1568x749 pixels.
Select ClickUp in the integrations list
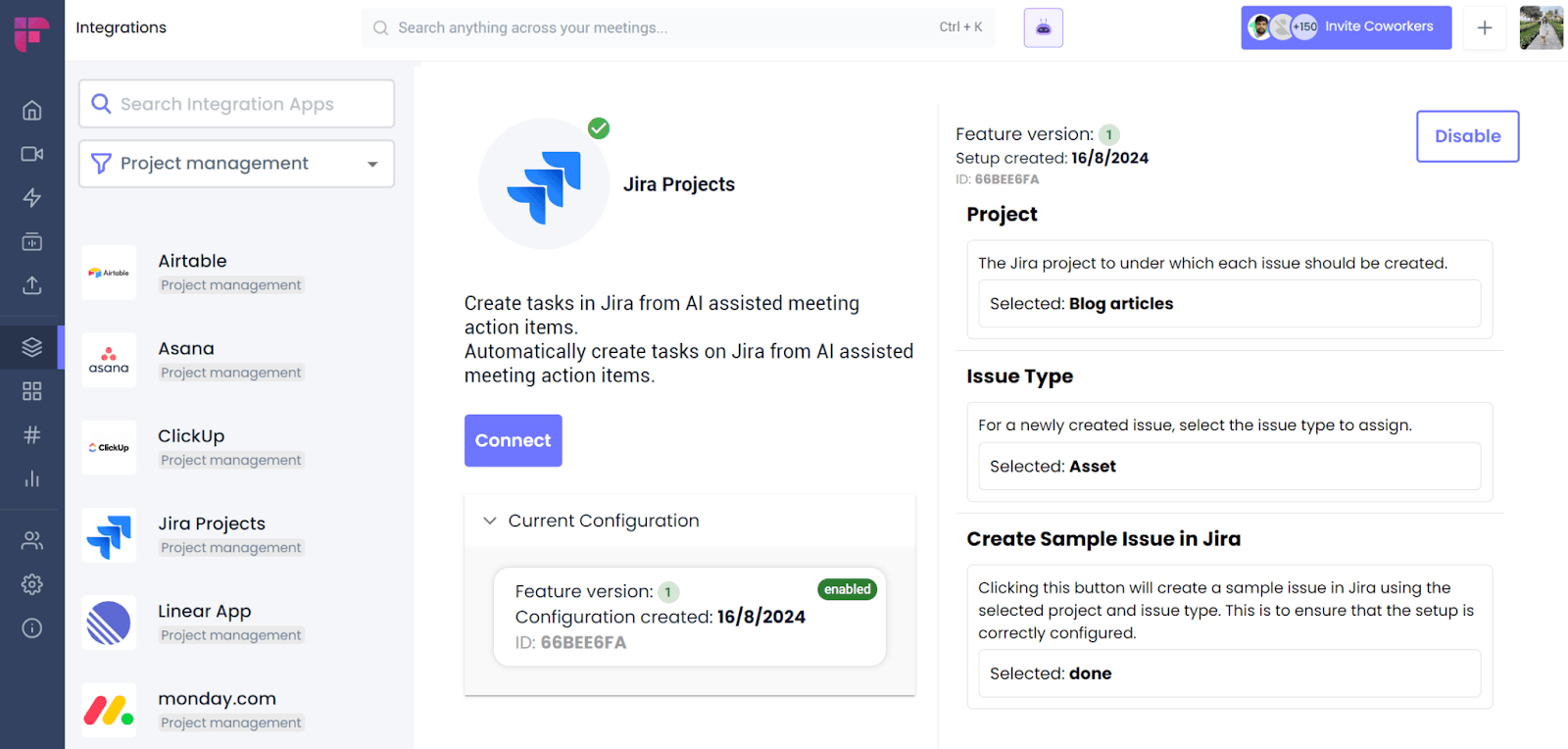(236, 447)
